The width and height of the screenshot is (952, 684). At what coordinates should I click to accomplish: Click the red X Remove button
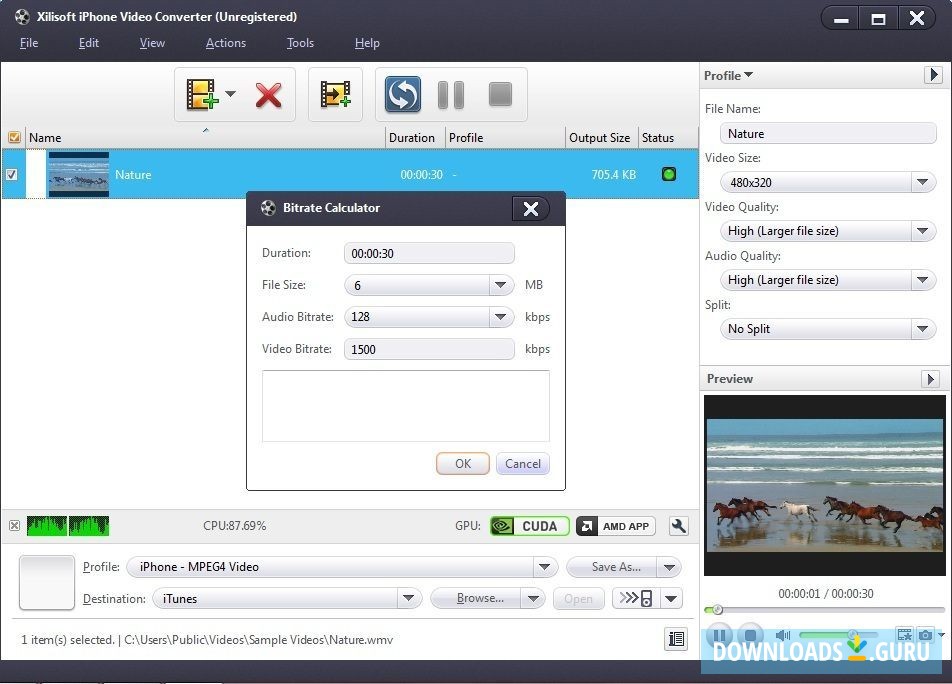click(x=268, y=95)
